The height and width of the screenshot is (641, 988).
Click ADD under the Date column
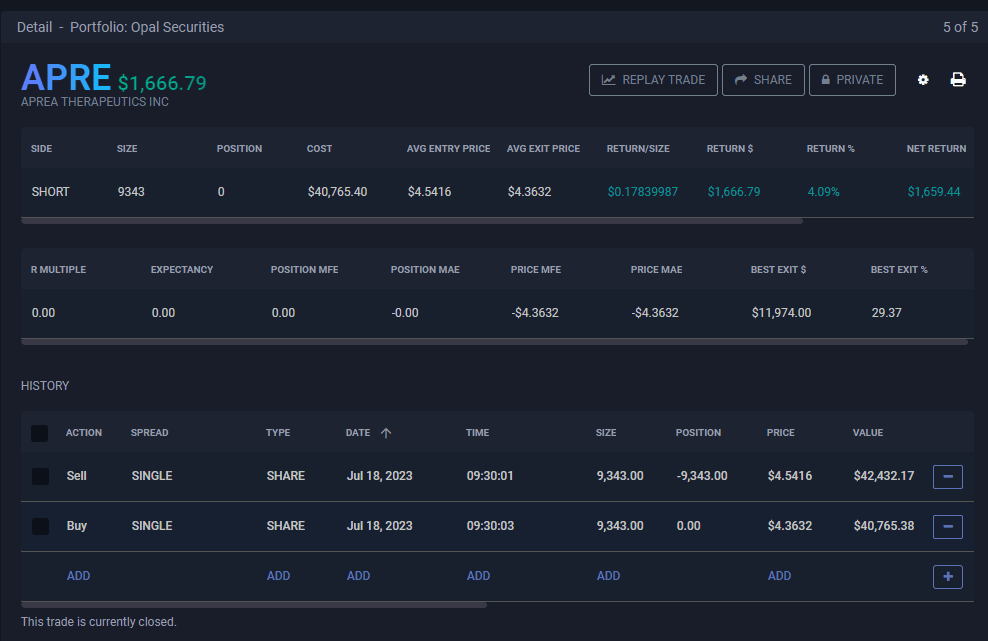(358, 576)
